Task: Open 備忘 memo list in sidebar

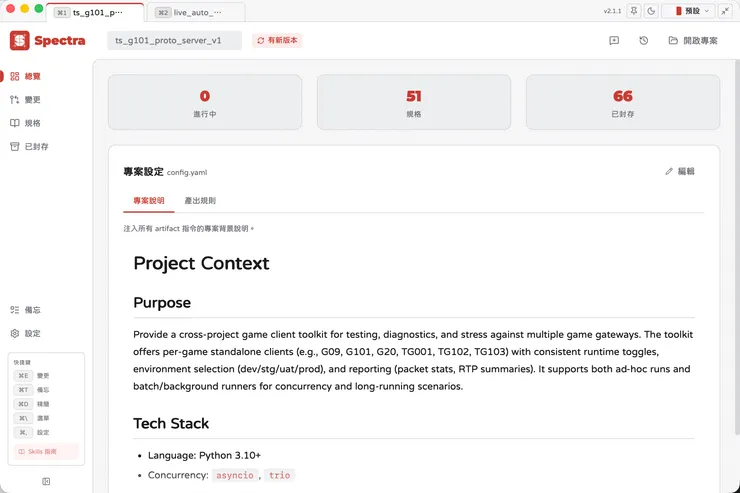Action: point(32,310)
